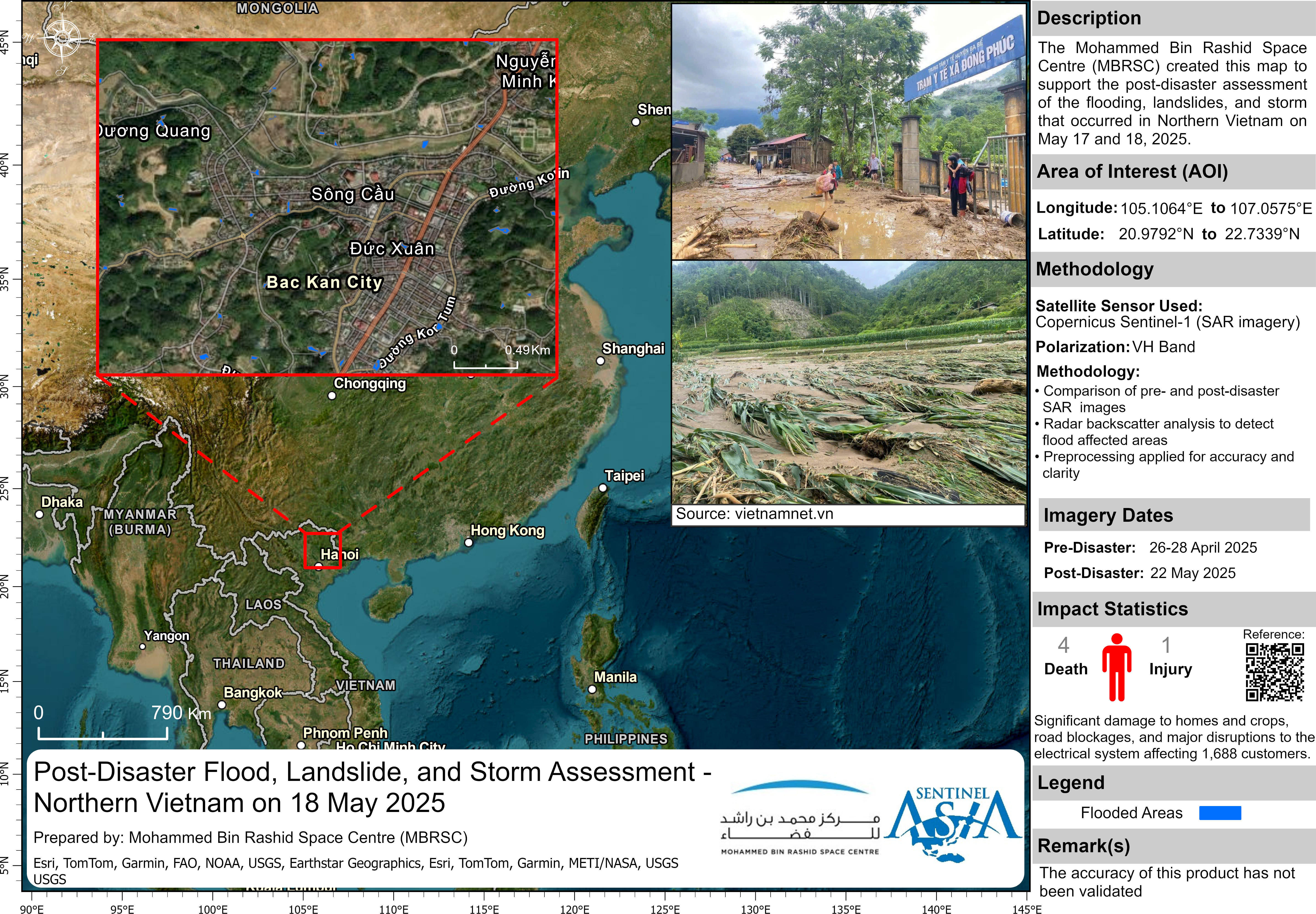
Task: Click the Post-Disaster date 22 May 2025
Action: [x=1193, y=573]
